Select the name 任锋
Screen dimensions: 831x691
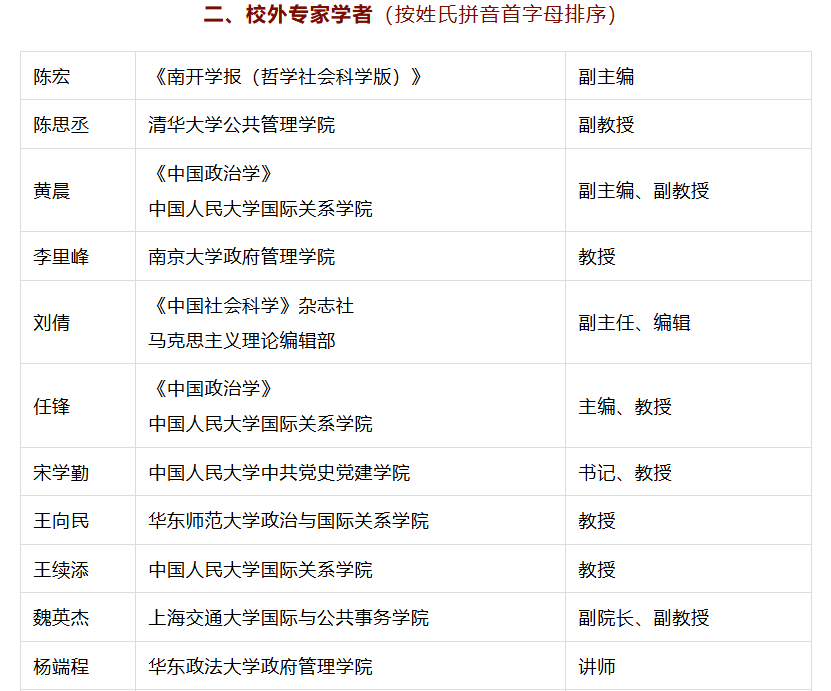pos(51,406)
